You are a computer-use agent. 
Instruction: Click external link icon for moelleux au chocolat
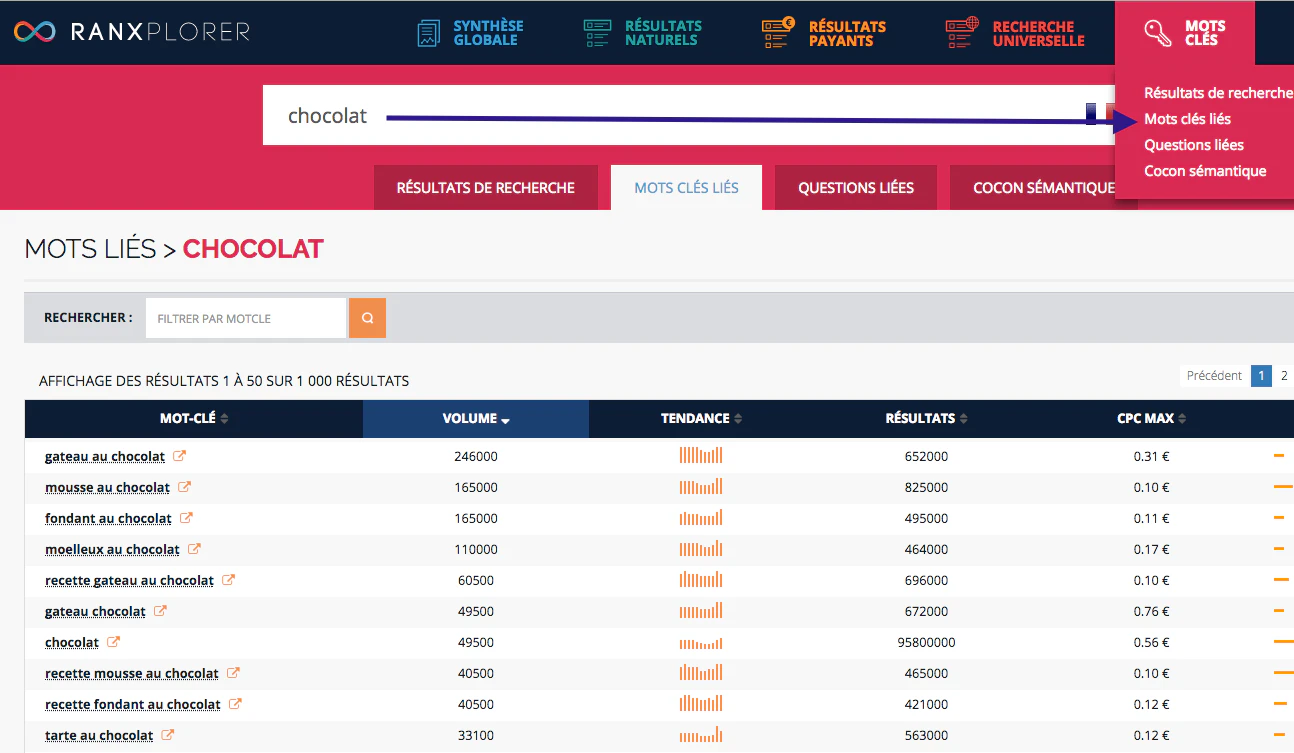point(195,549)
